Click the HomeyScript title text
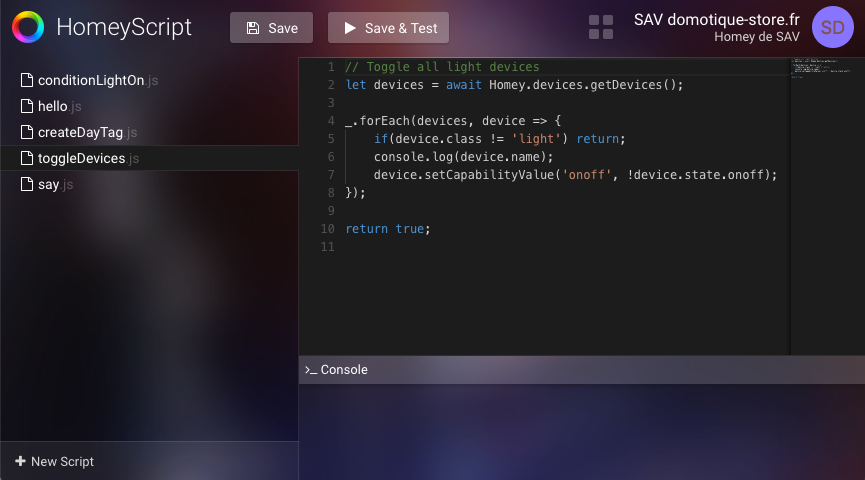This screenshot has height=480, width=865. click(124, 28)
